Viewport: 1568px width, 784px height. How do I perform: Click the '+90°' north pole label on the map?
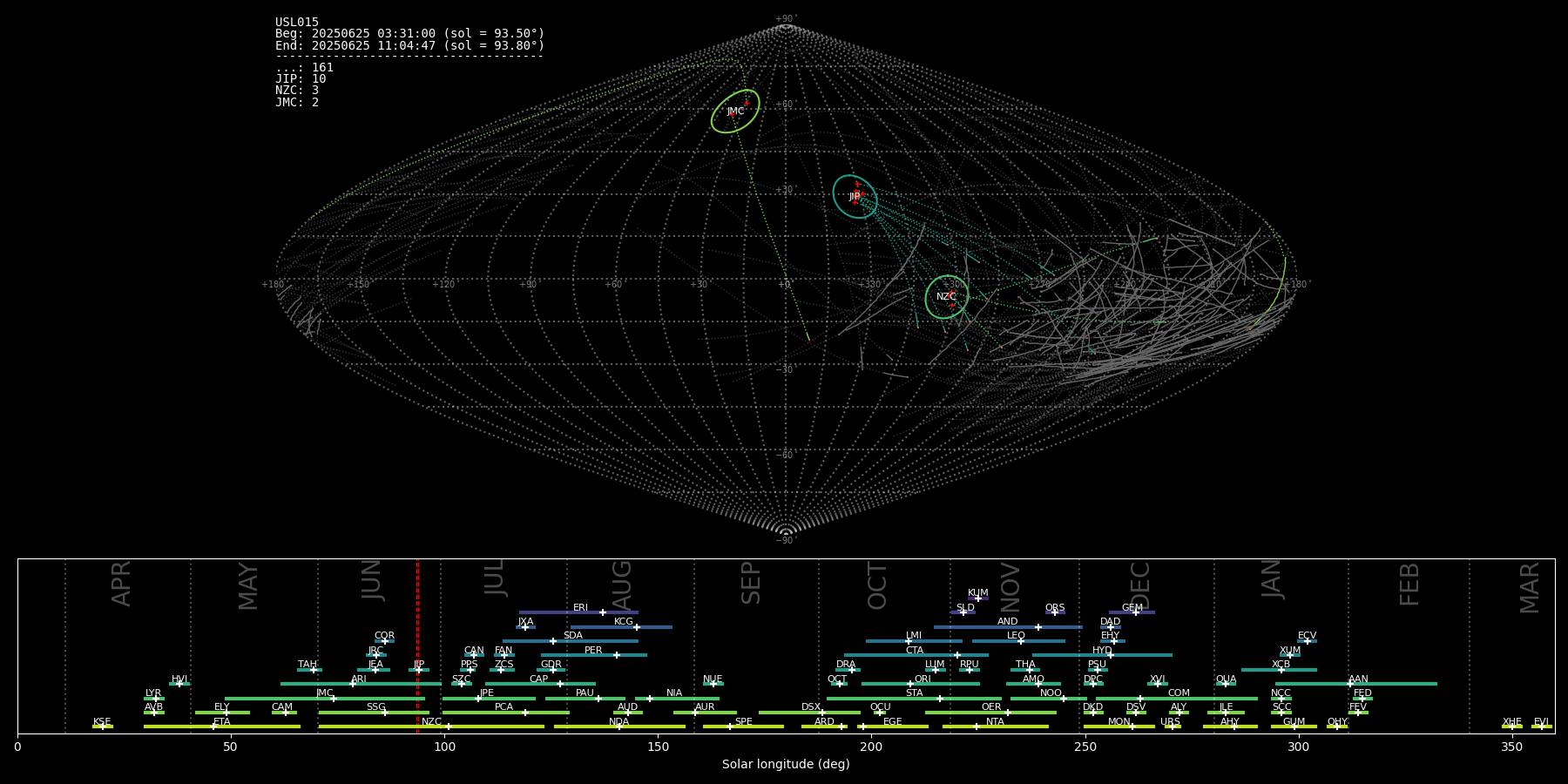tap(786, 18)
